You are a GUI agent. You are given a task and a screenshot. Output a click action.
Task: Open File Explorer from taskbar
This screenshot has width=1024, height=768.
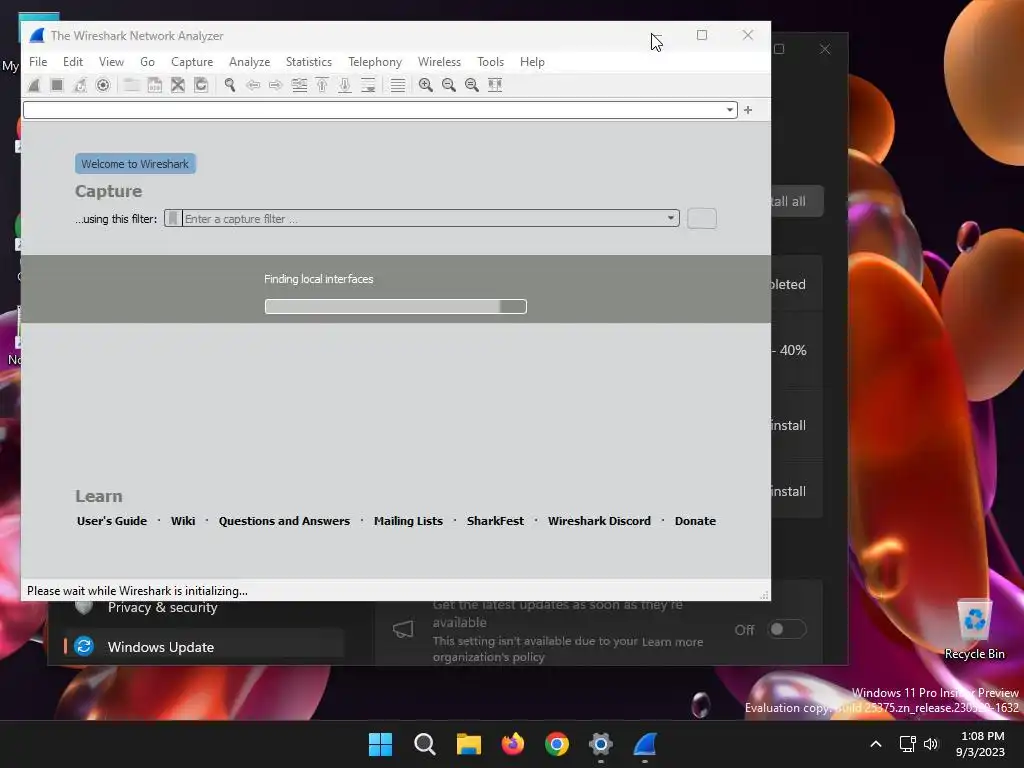pyautogui.click(x=468, y=744)
